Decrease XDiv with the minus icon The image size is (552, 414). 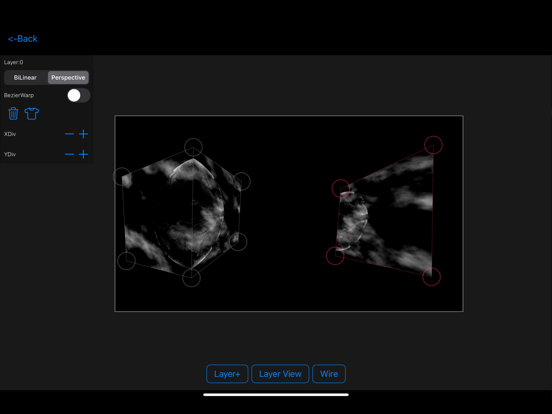coord(69,134)
